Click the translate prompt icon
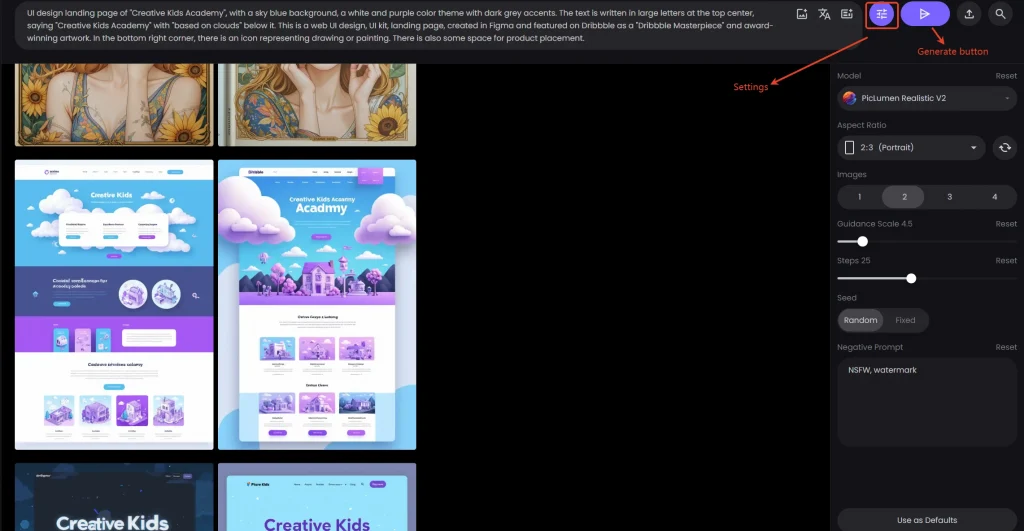The width and height of the screenshot is (1024, 531). tap(824, 14)
